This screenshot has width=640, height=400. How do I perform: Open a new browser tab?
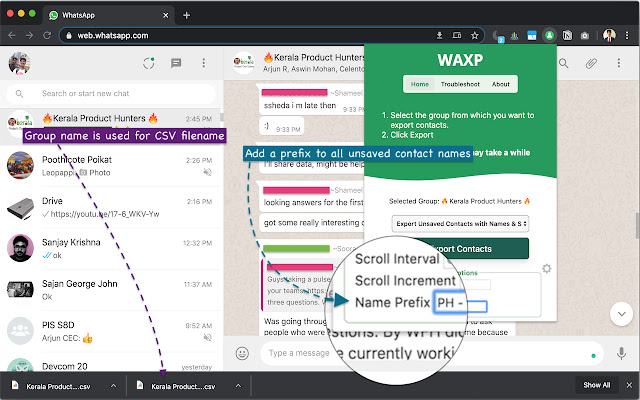click(187, 16)
